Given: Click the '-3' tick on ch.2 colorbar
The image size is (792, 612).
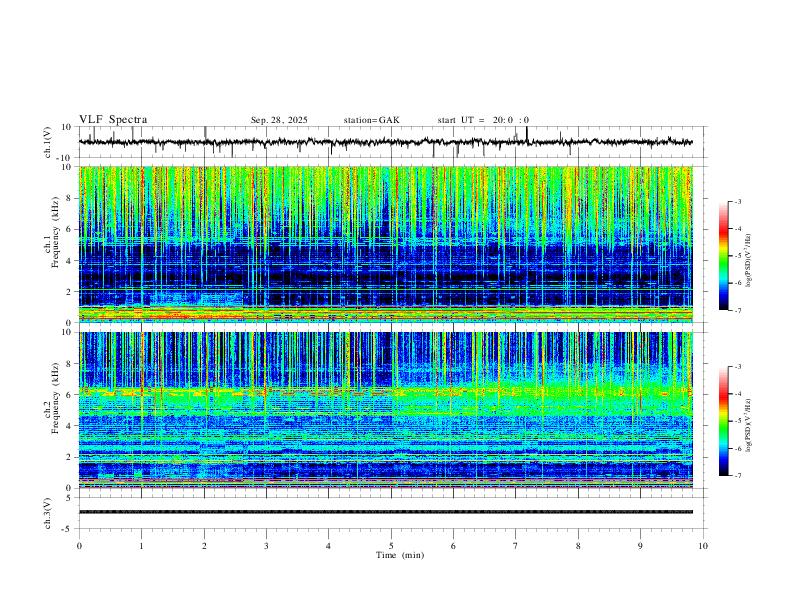Looking at the screenshot, I should click(738, 367).
